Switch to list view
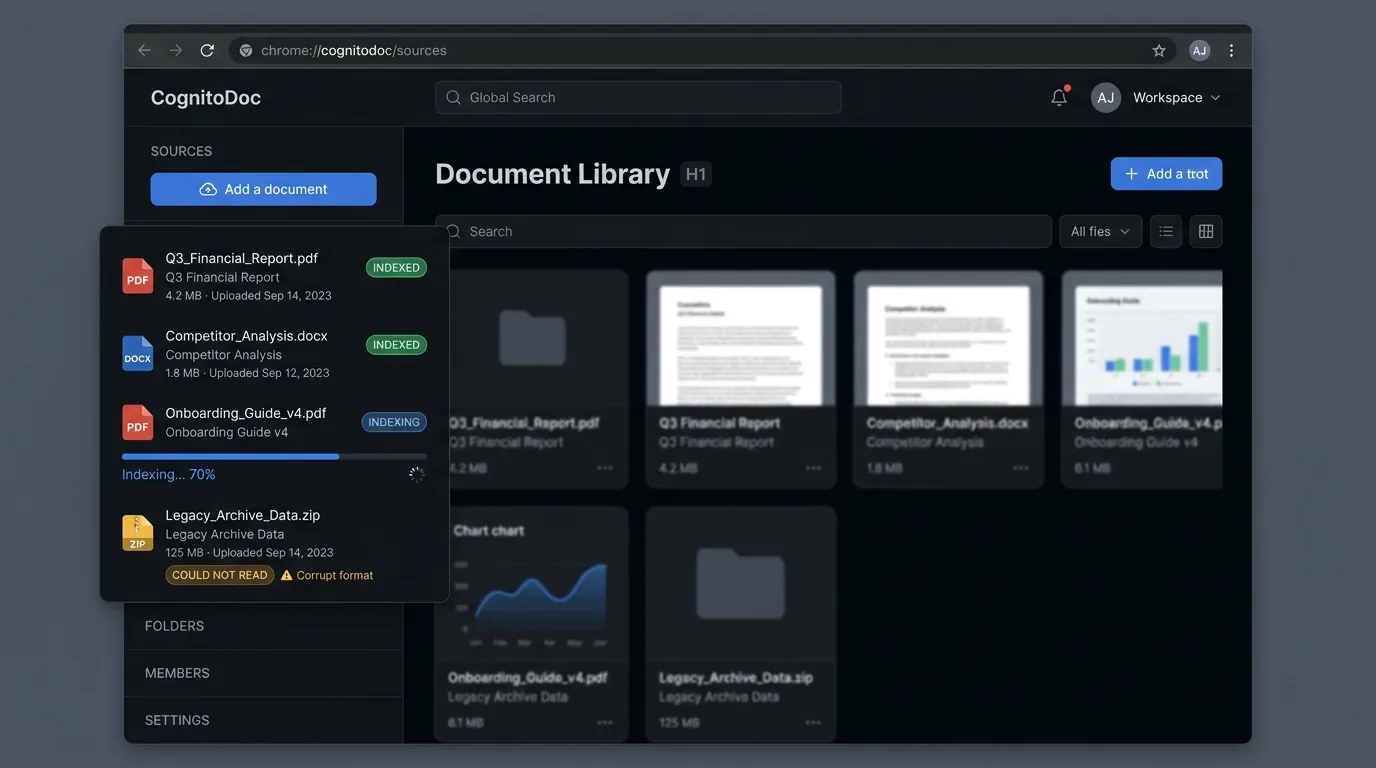1376x768 pixels. 1166,231
